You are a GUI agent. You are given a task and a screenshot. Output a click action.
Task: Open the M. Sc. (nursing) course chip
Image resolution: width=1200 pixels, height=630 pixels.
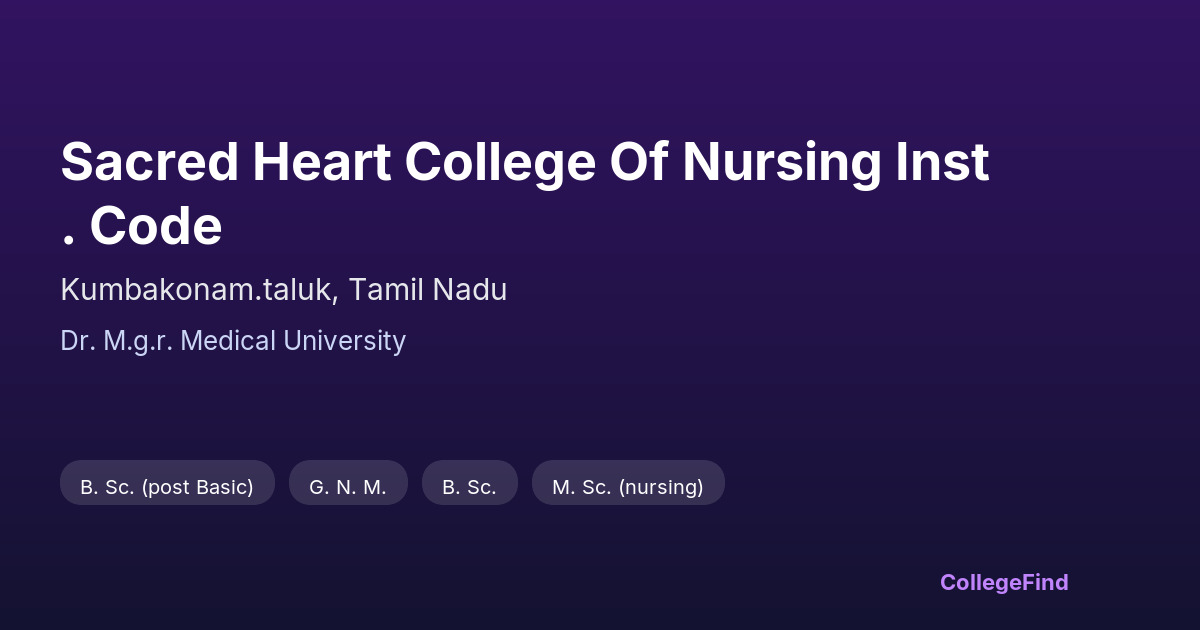pos(627,487)
